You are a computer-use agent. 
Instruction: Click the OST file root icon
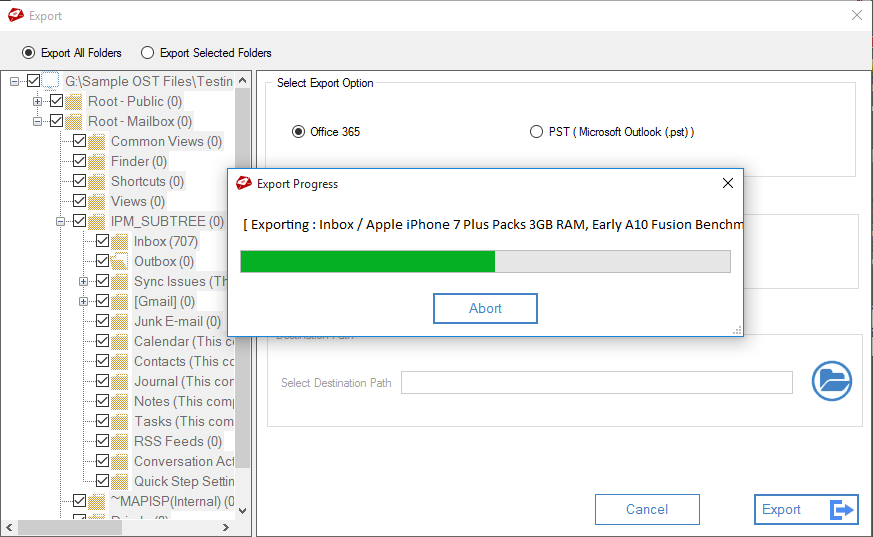coord(51,81)
